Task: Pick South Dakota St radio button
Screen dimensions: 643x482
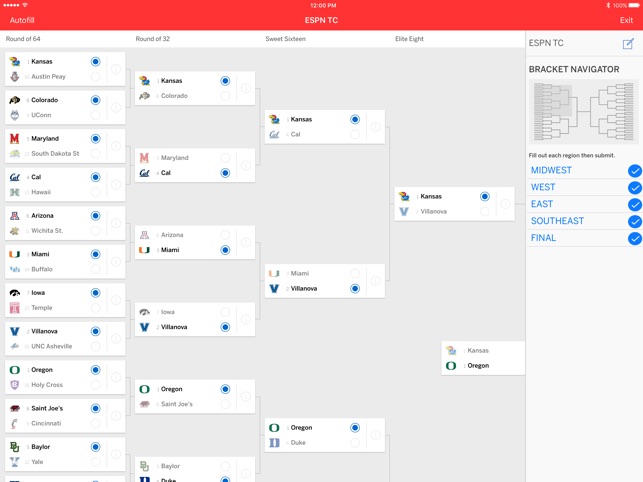Action: 96,154
